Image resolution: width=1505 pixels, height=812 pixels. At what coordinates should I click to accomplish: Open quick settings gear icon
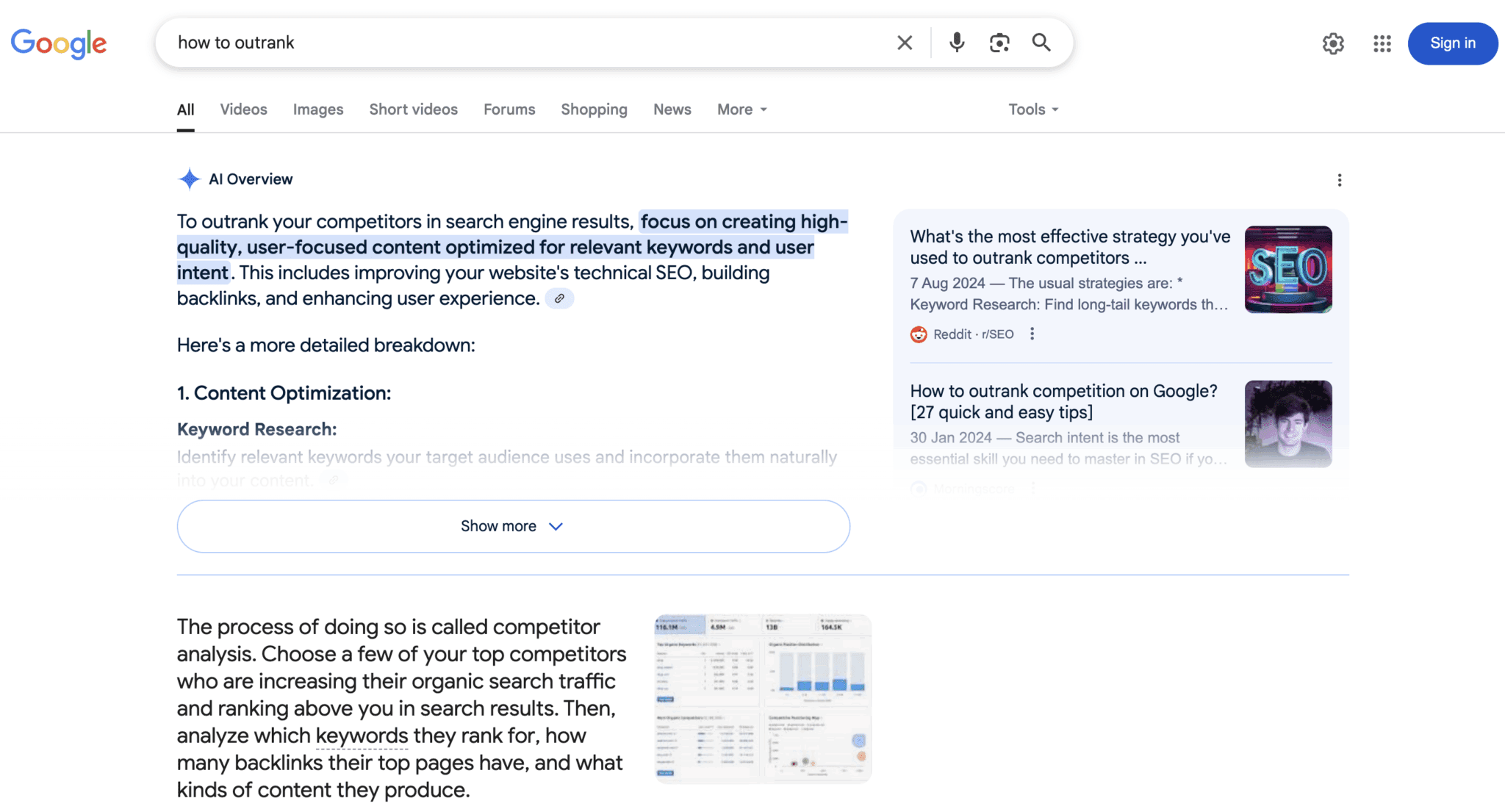[x=1333, y=43]
